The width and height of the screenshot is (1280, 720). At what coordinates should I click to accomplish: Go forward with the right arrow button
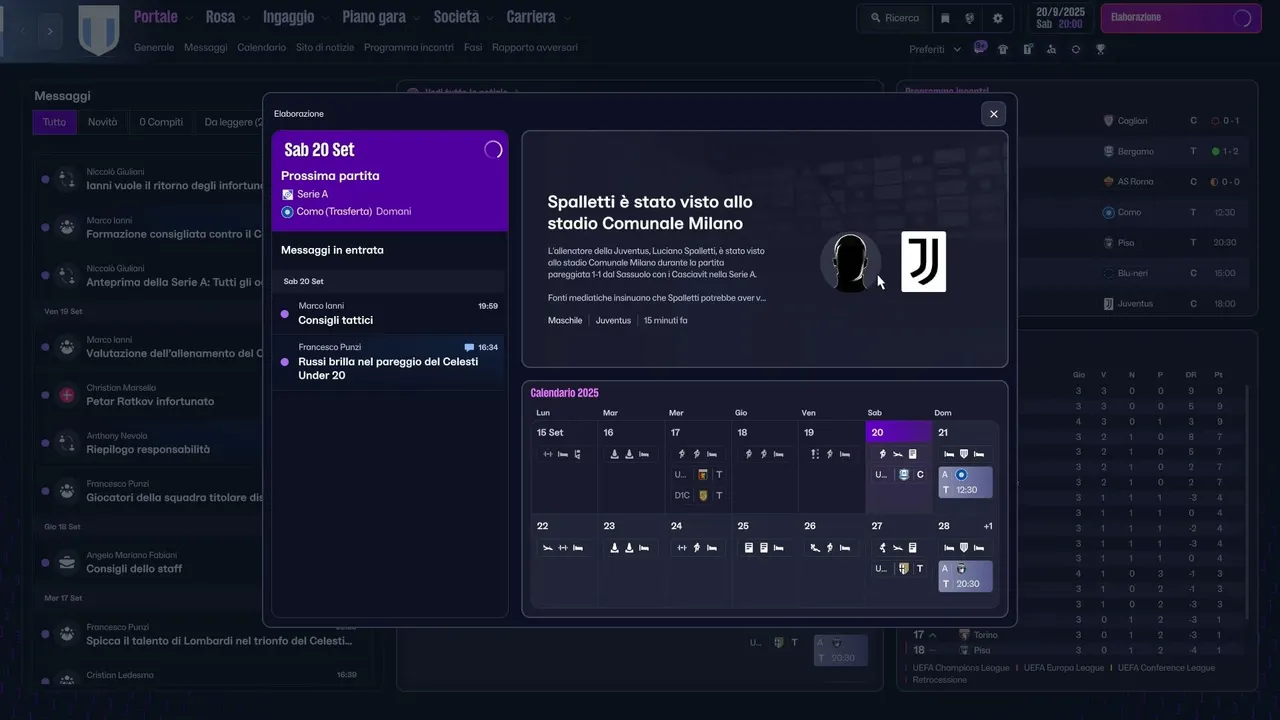click(50, 31)
